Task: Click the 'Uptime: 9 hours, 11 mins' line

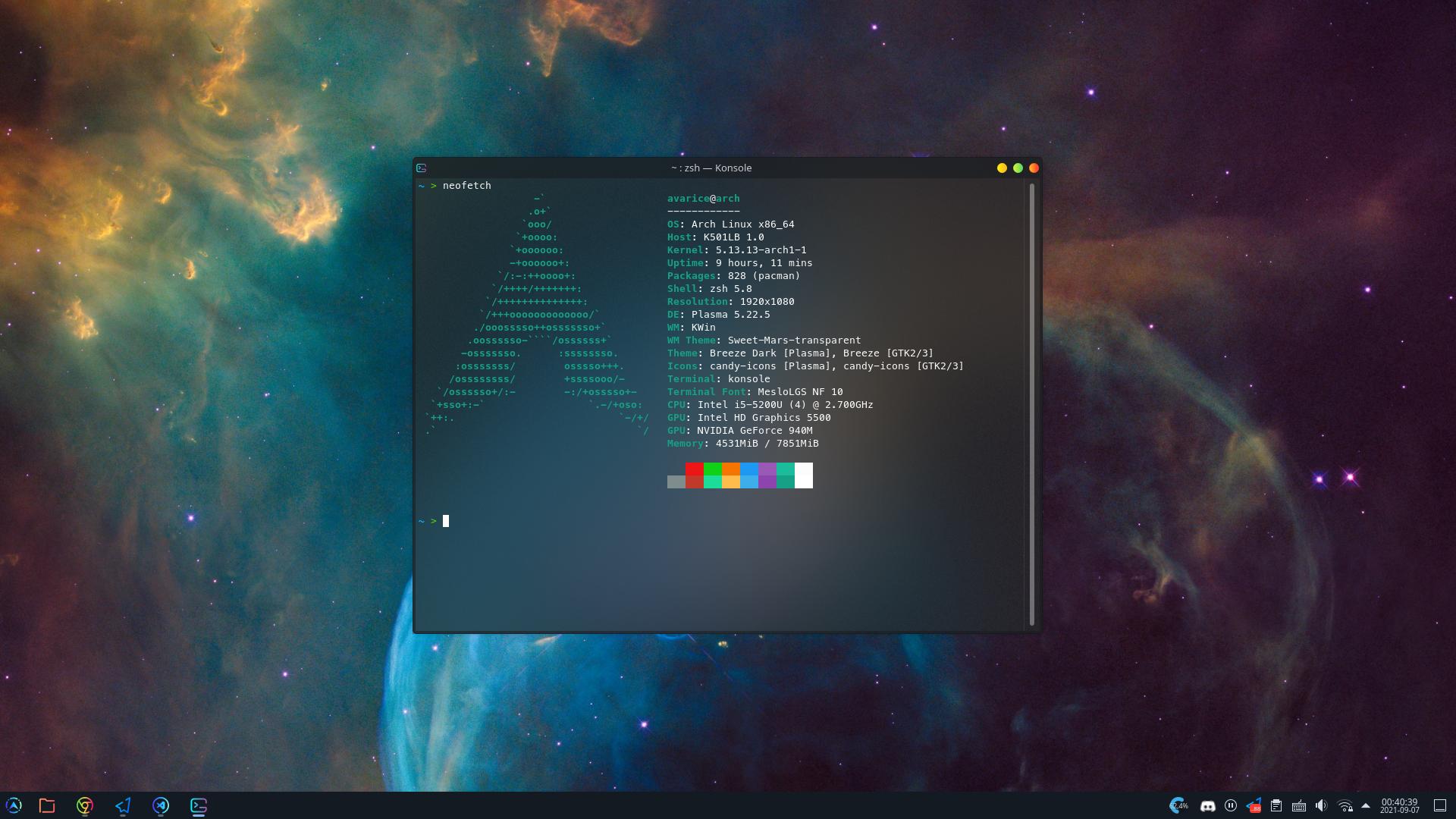Action: point(740,263)
